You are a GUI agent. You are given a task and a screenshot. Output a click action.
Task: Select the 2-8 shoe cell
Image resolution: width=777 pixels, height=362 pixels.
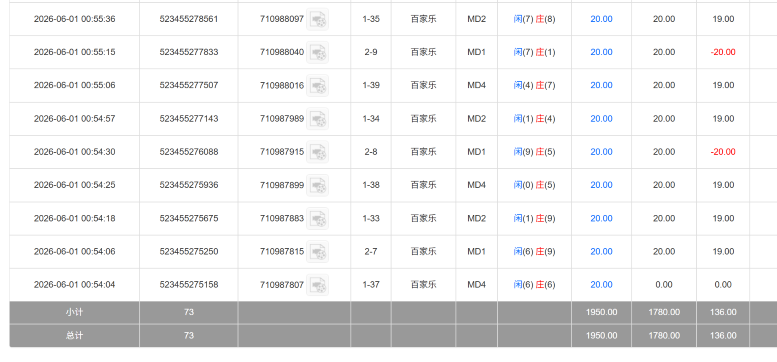tap(371, 152)
